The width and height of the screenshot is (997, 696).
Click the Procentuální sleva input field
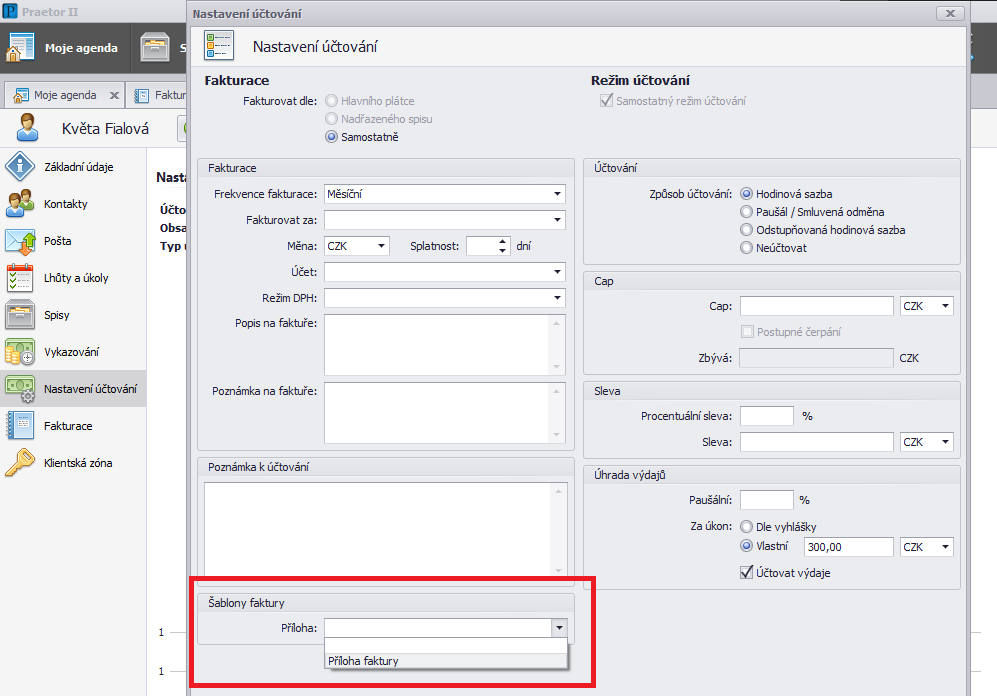point(766,416)
